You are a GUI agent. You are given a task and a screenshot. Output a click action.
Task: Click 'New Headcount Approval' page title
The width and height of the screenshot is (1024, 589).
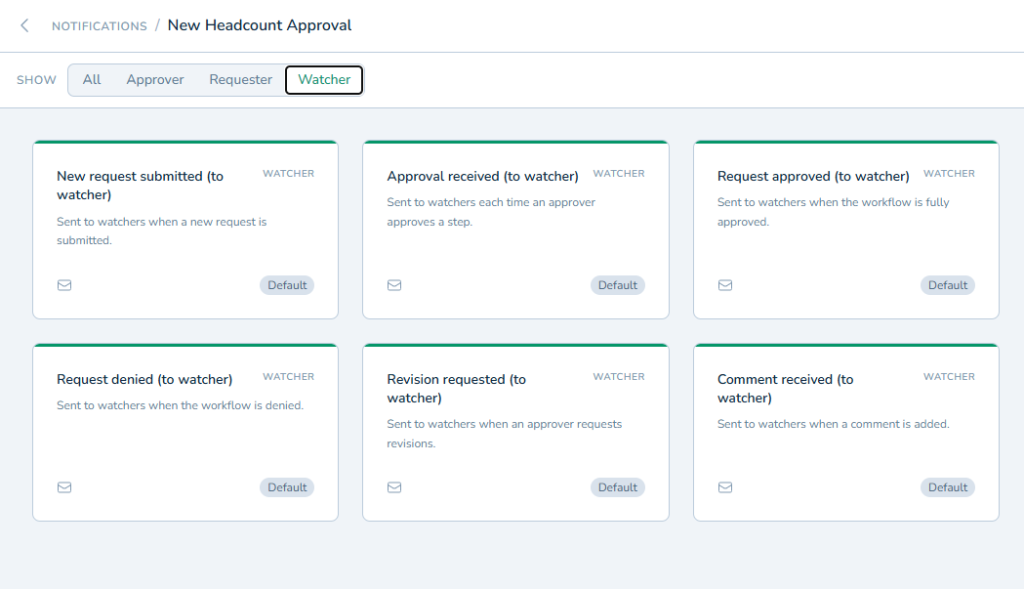point(259,25)
